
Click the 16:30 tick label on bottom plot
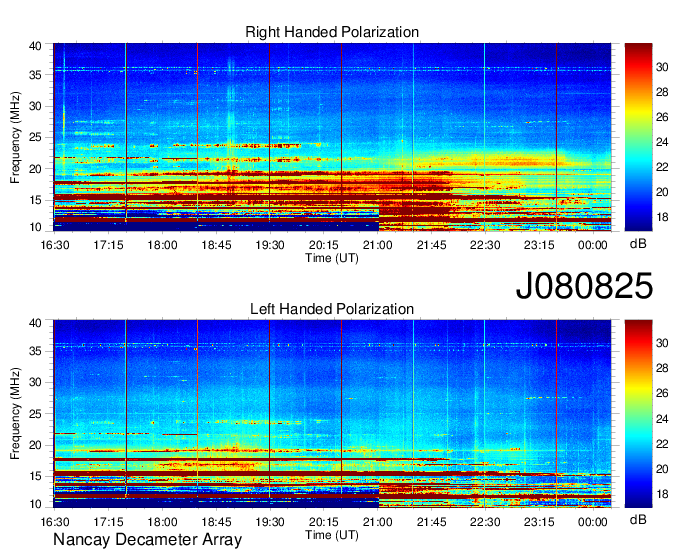pos(55,522)
